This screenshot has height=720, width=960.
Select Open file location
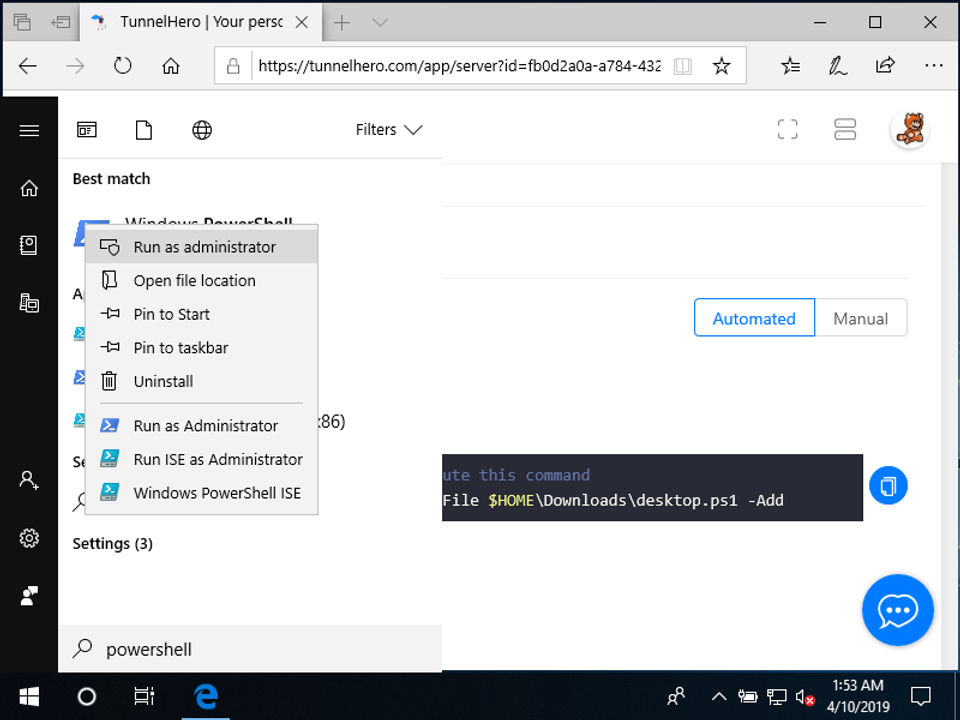(x=194, y=281)
